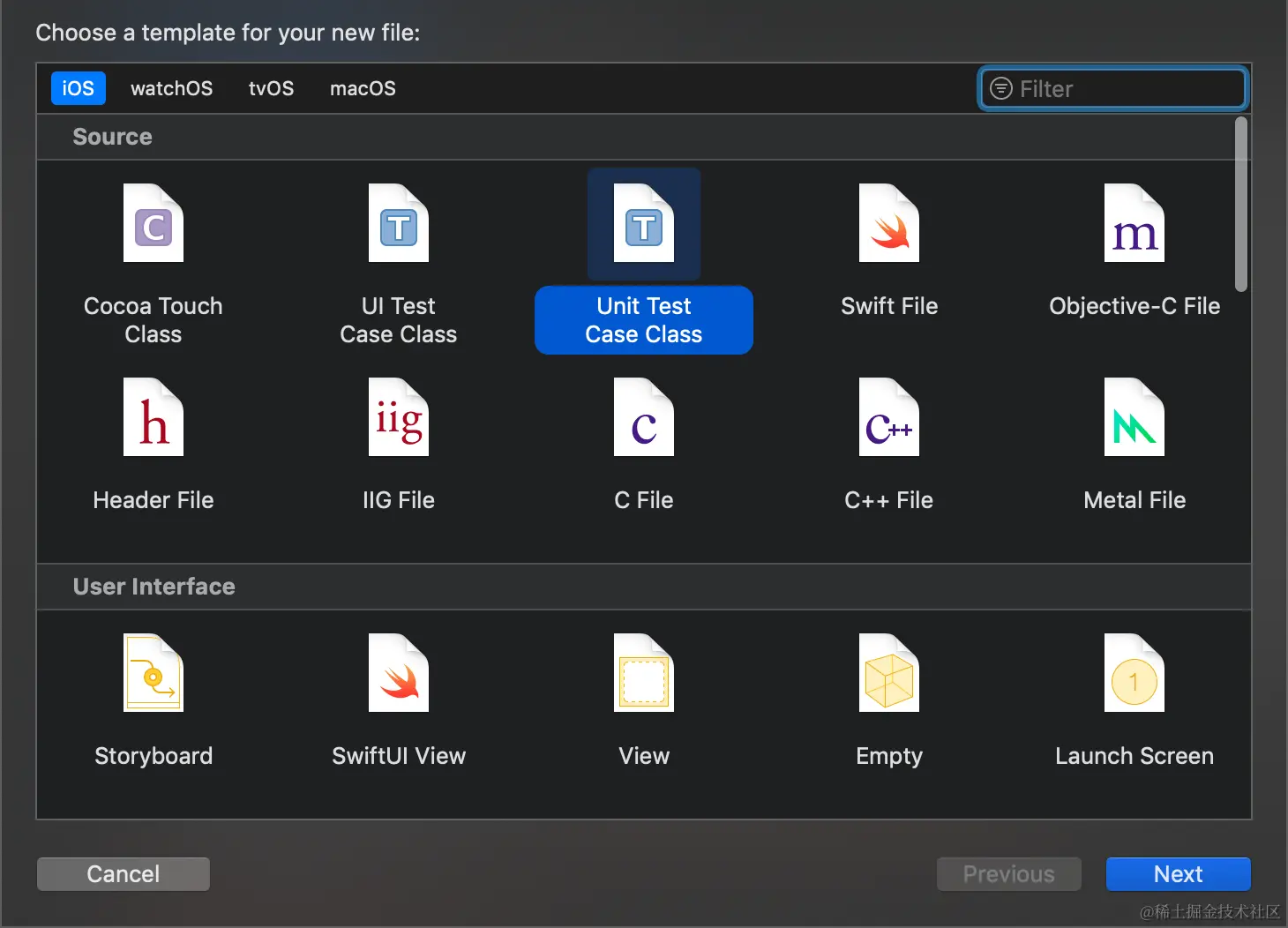Click the Empty label
The image size is (1288, 928).
pyautogui.click(x=889, y=756)
